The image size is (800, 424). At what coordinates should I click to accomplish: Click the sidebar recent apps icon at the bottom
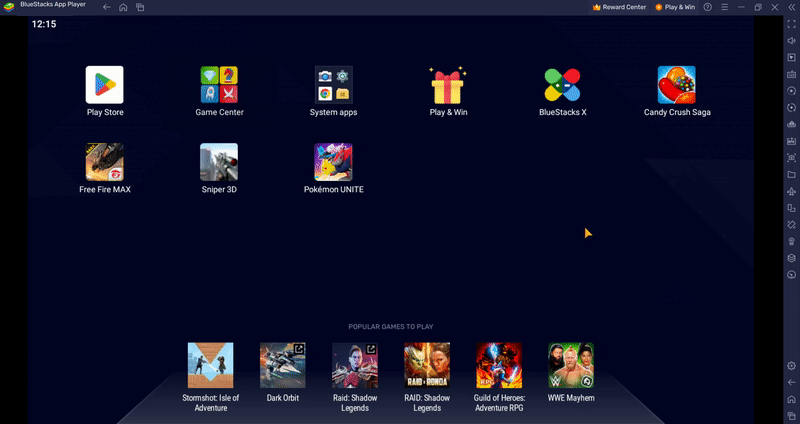pyautogui.click(x=791, y=416)
